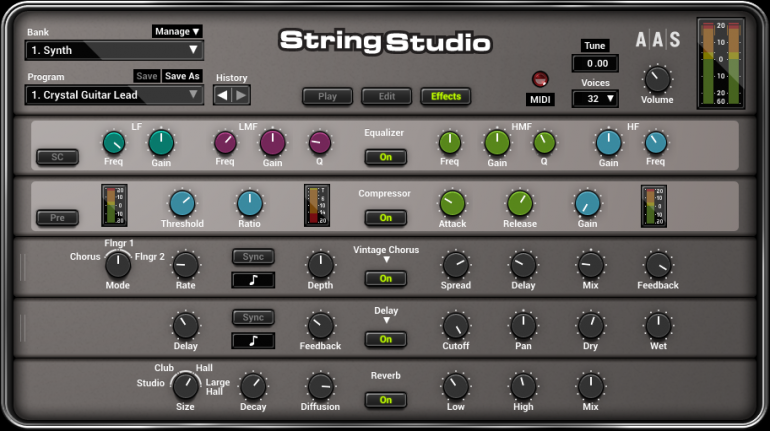770x431 pixels.
Task: Click the LF Freq knob
Action: (x=113, y=143)
